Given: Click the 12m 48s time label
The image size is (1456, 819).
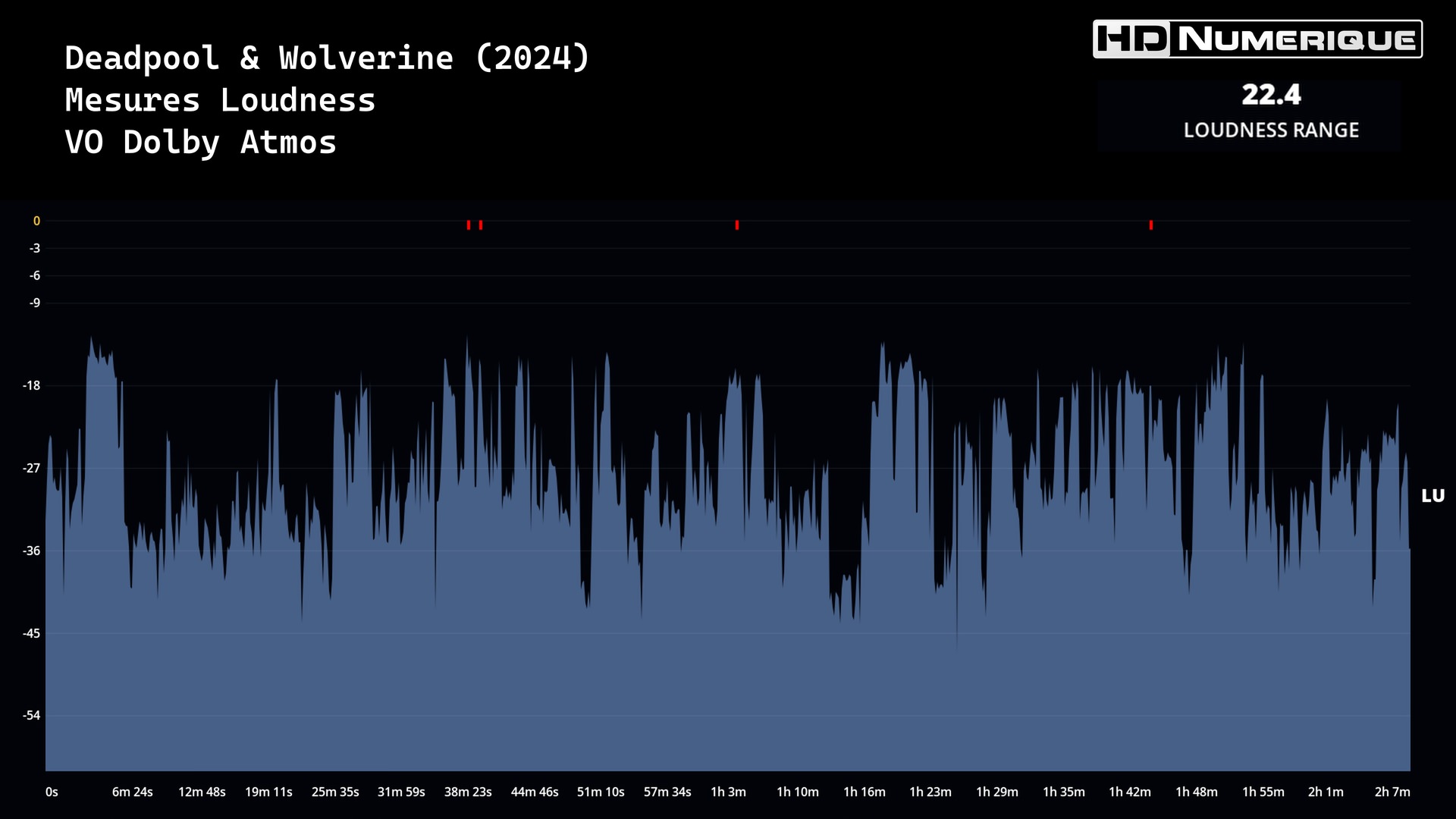Looking at the screenshot, I should coord(202,792).
